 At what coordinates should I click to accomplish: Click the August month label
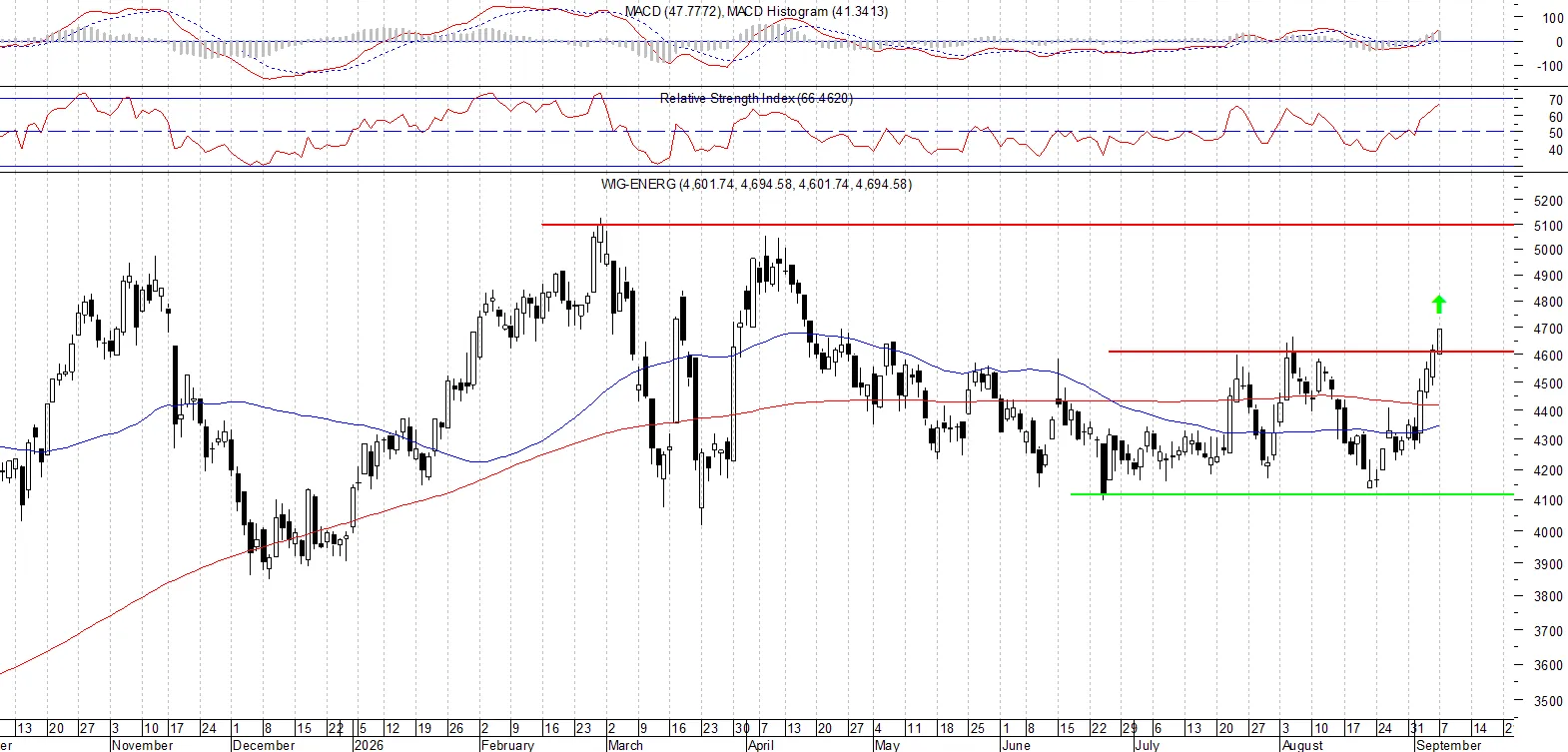(x=1302, y=745)
